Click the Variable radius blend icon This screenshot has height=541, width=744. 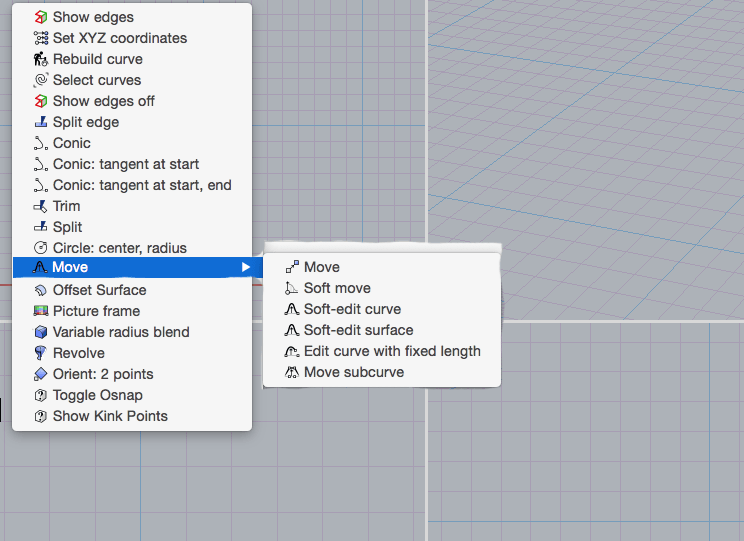tap(41, 332)
